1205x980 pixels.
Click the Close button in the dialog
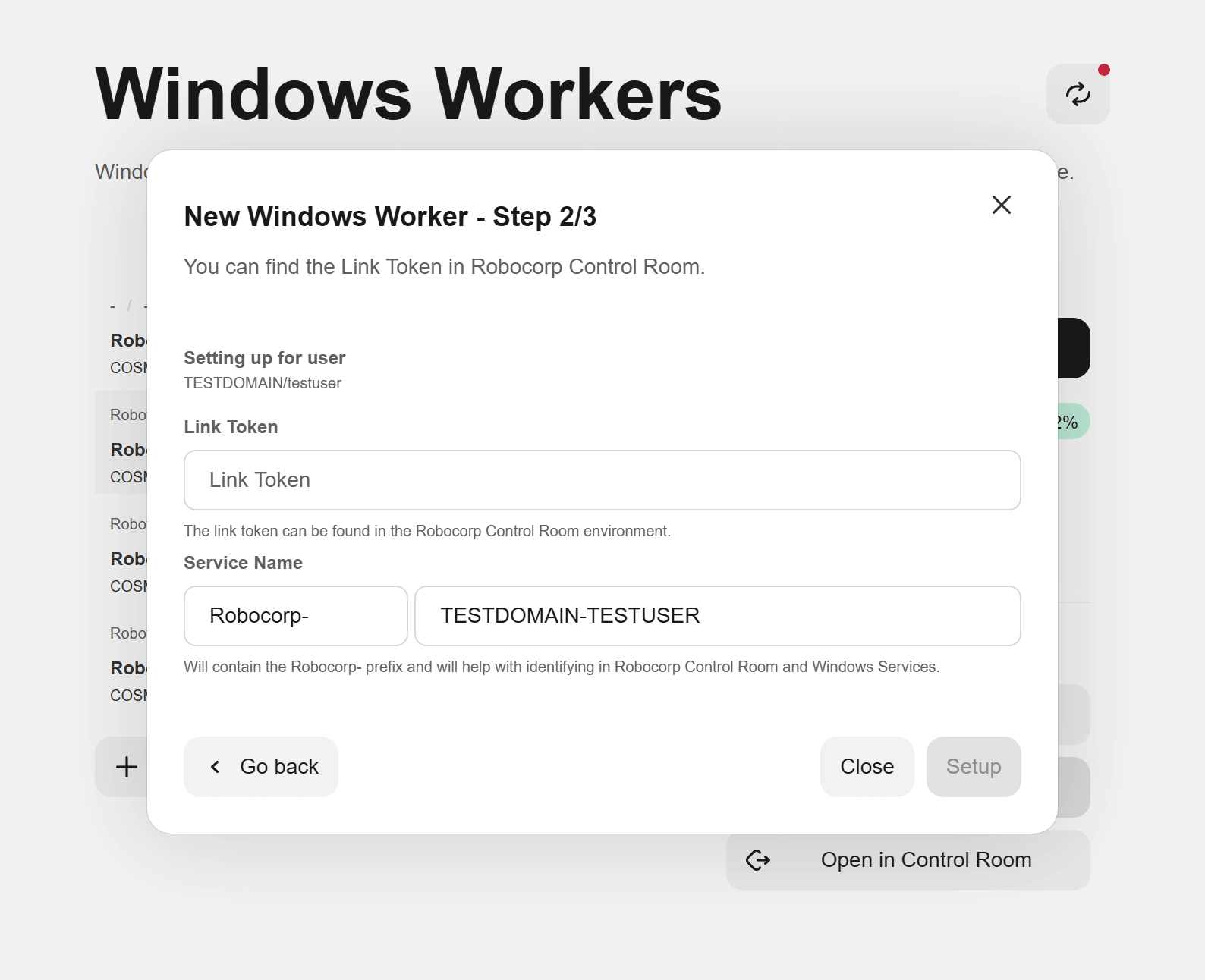(867, 767)
